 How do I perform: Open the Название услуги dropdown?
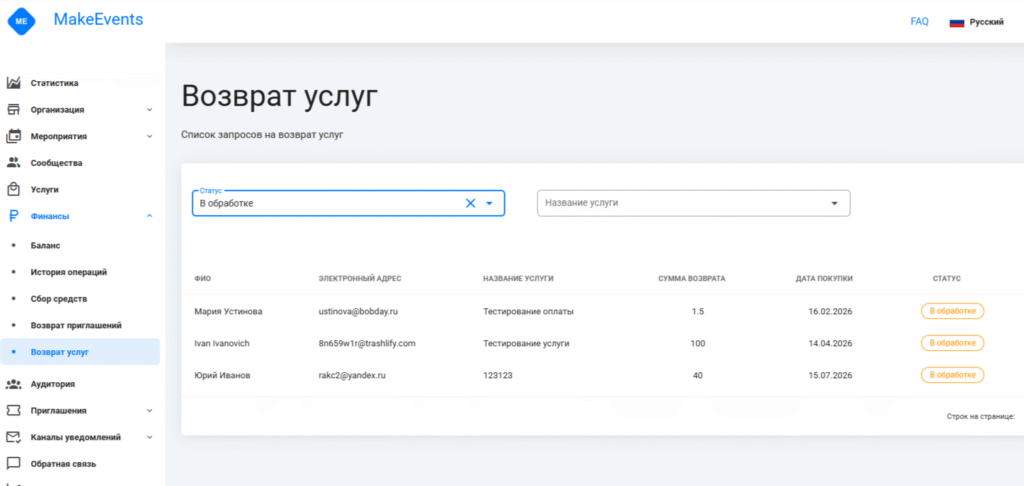pos(834,203)
